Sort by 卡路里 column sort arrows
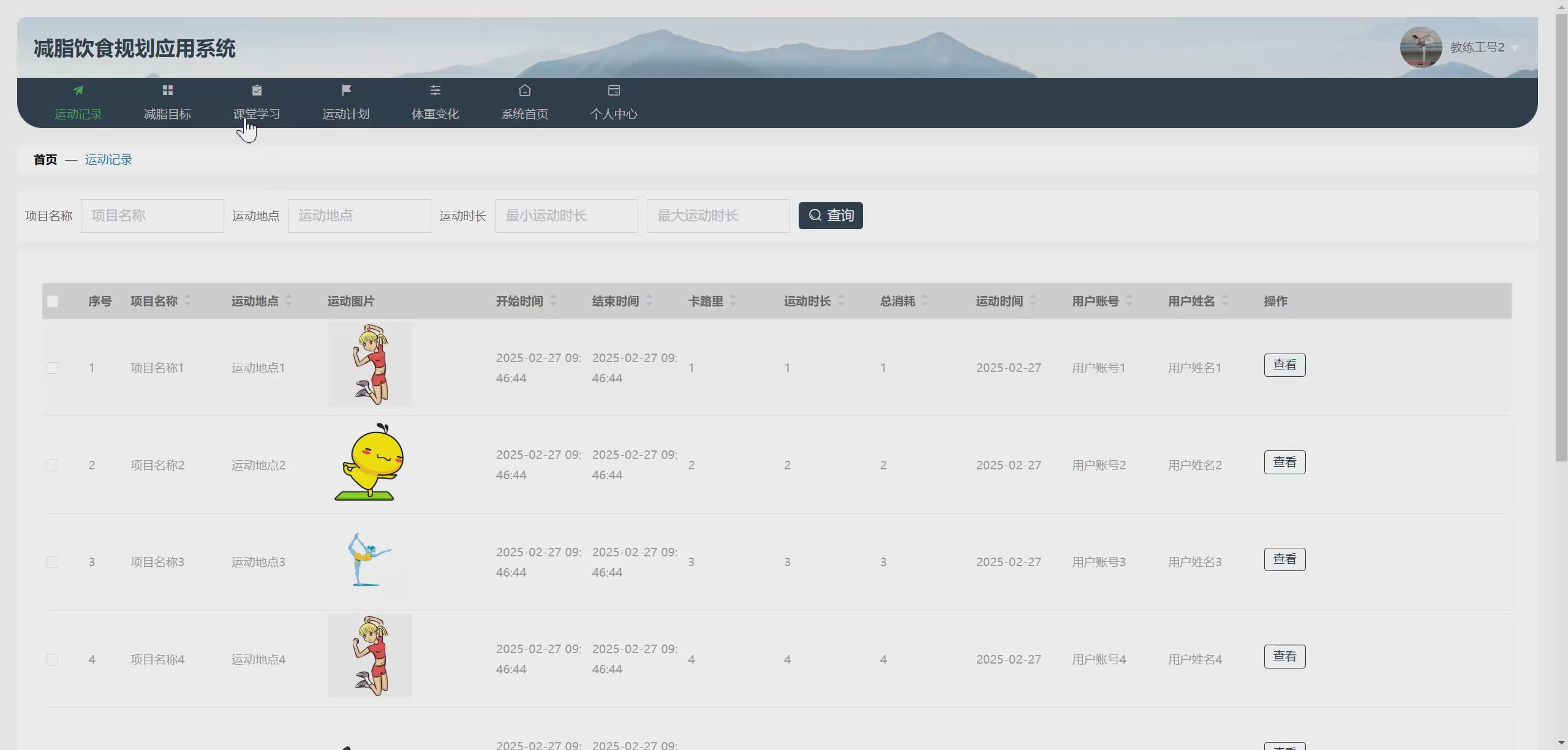 733,301
